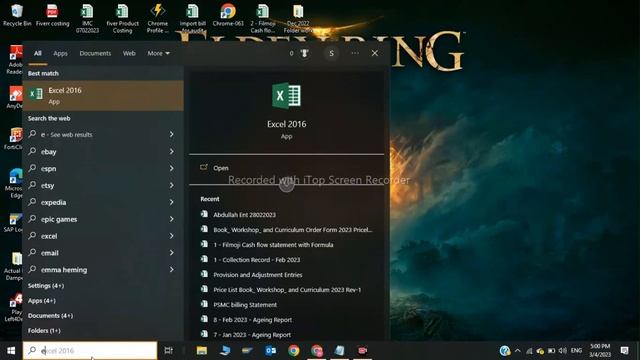
Task: Open recent file Abdullah Ent 28022023
Action: tap(244, 215)
